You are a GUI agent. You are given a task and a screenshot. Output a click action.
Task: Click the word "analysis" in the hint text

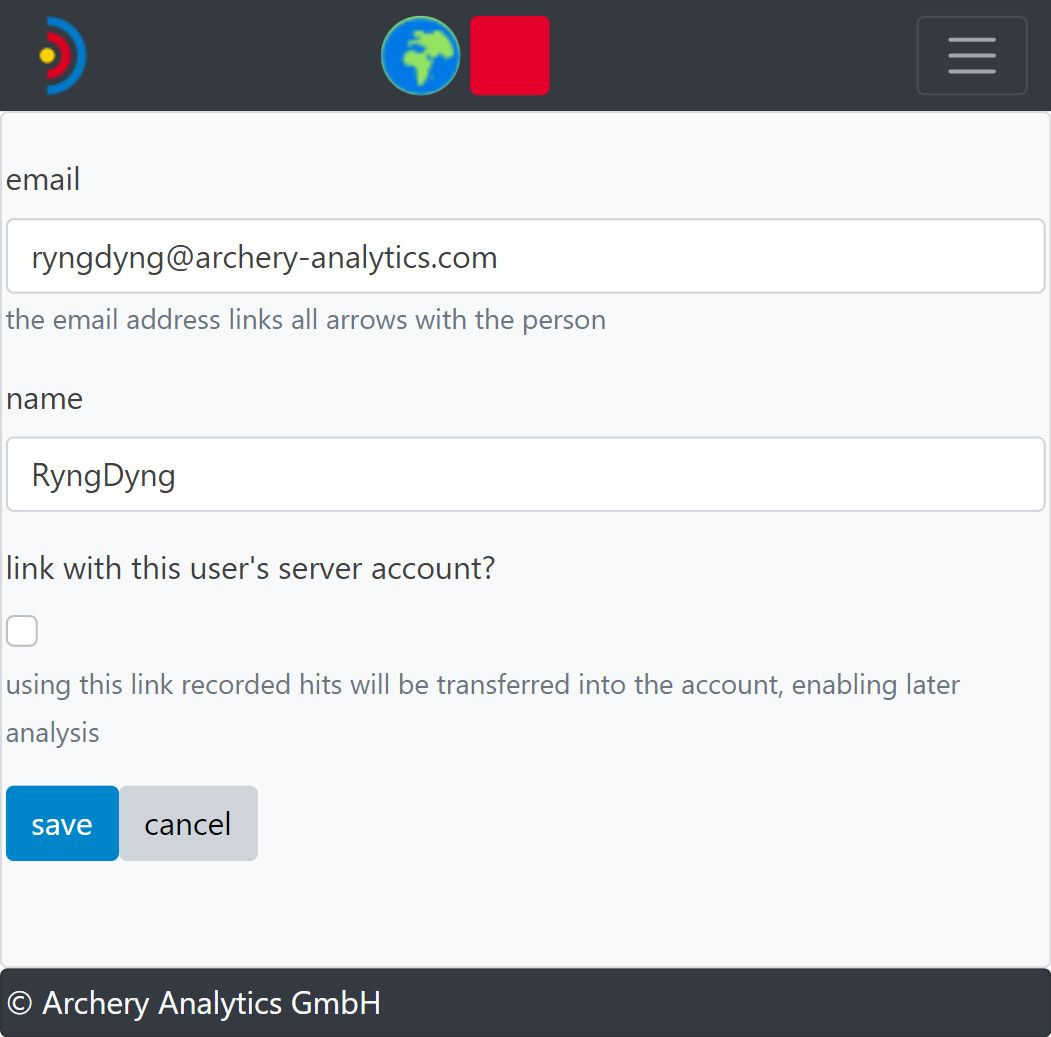point(53,733)
